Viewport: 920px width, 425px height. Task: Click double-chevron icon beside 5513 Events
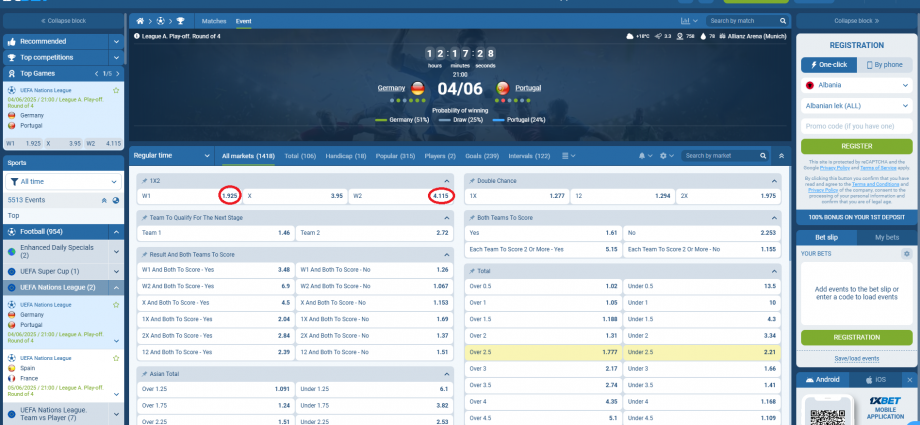104,200
